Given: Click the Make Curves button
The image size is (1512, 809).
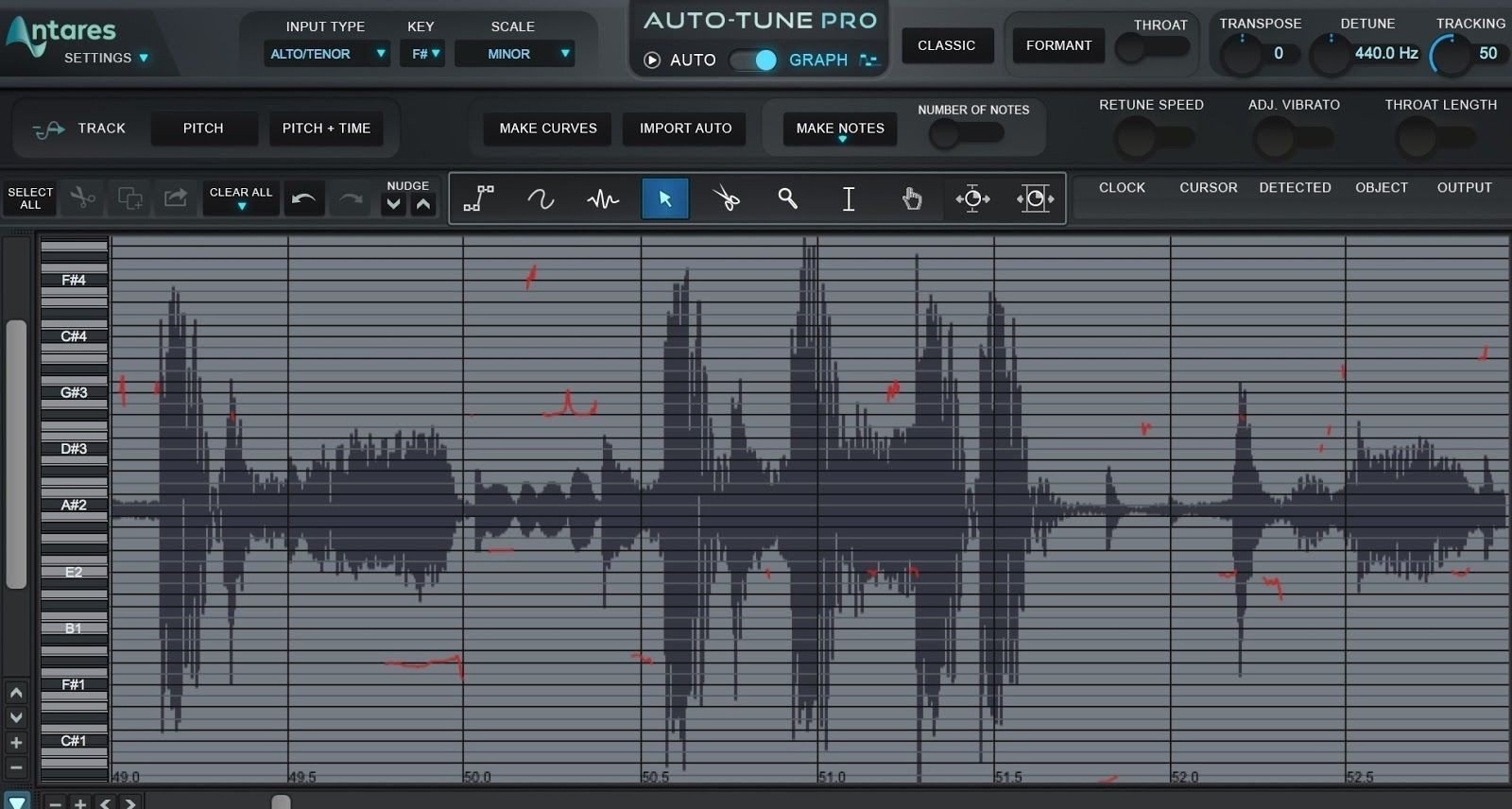Looking at the screenshot, I should 548,129.
